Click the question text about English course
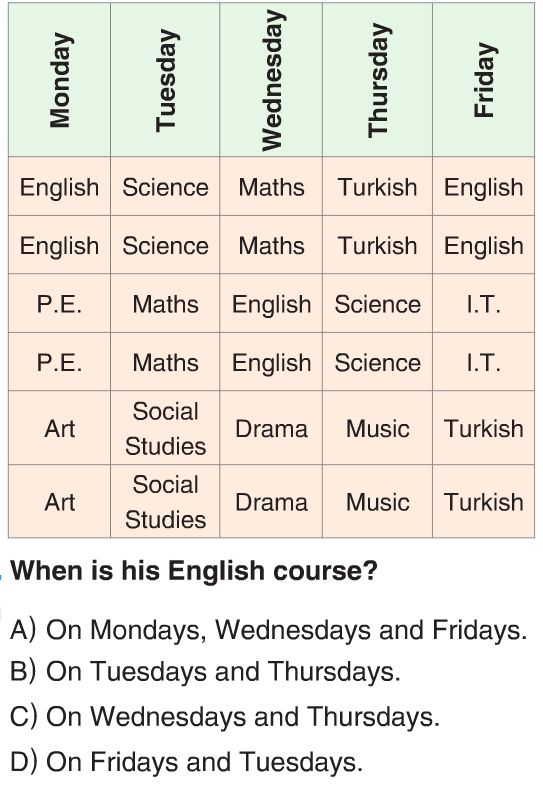The width and height of the screenshot is (543, 789). tap(194, 571)
